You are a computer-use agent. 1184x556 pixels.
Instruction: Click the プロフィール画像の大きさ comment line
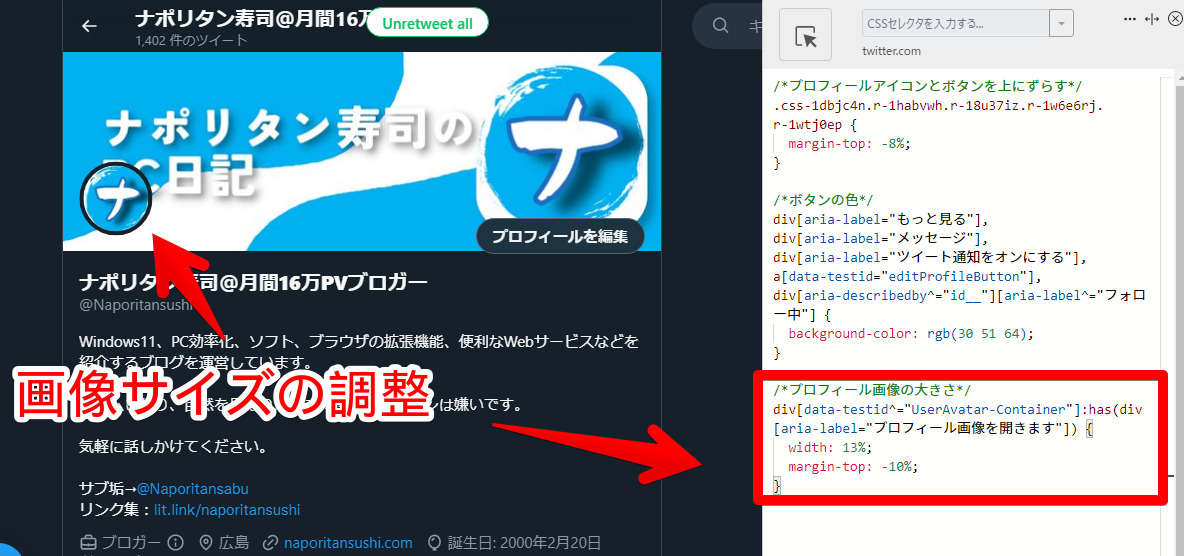pos(871,391)
